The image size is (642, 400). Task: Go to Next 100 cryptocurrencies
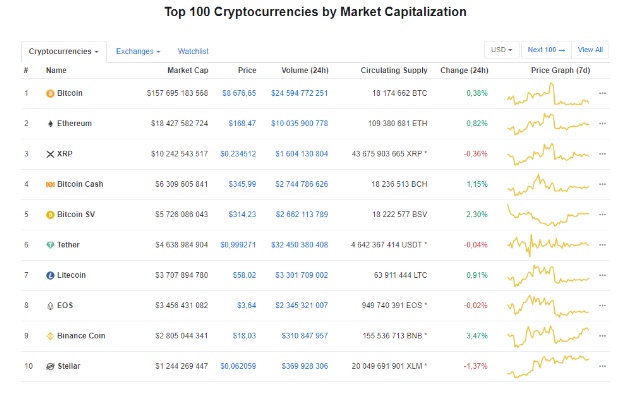tap(546, 50)
